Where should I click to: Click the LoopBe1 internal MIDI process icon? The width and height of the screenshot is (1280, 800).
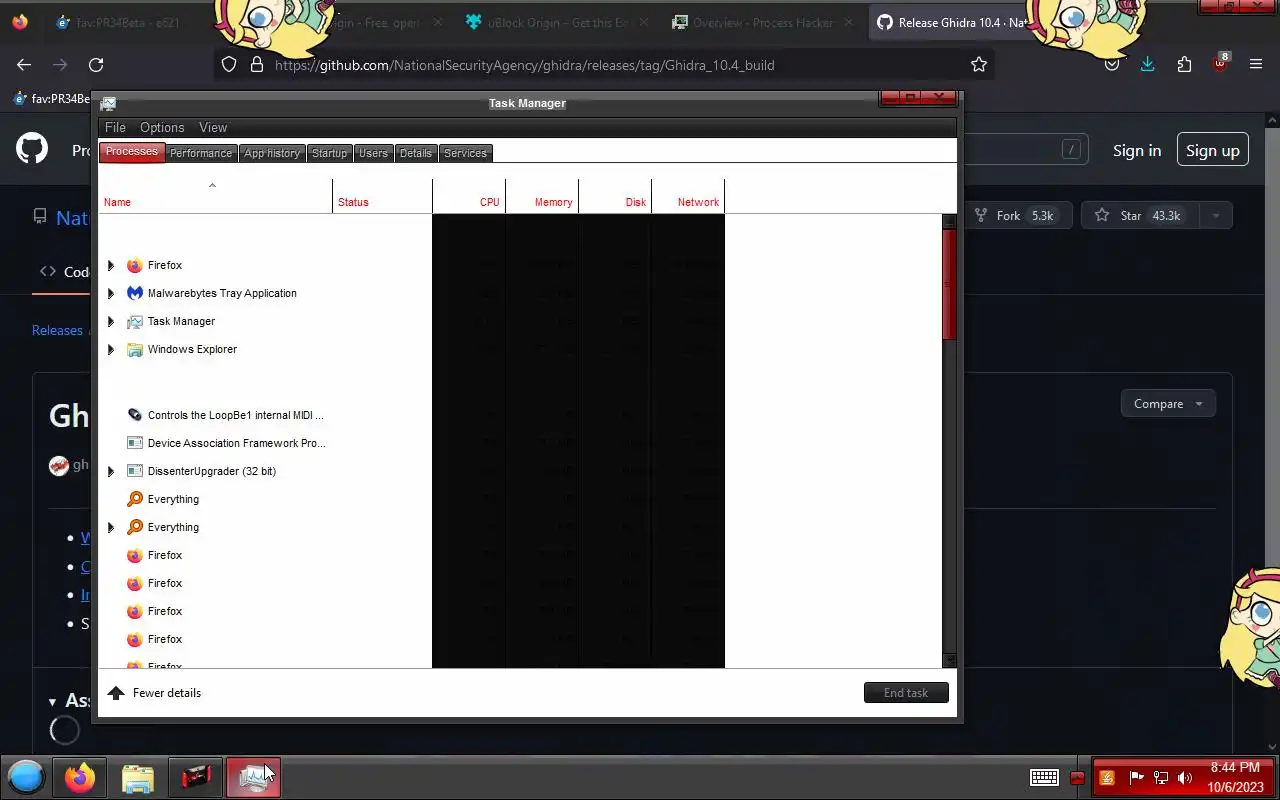tap(135, 415)
